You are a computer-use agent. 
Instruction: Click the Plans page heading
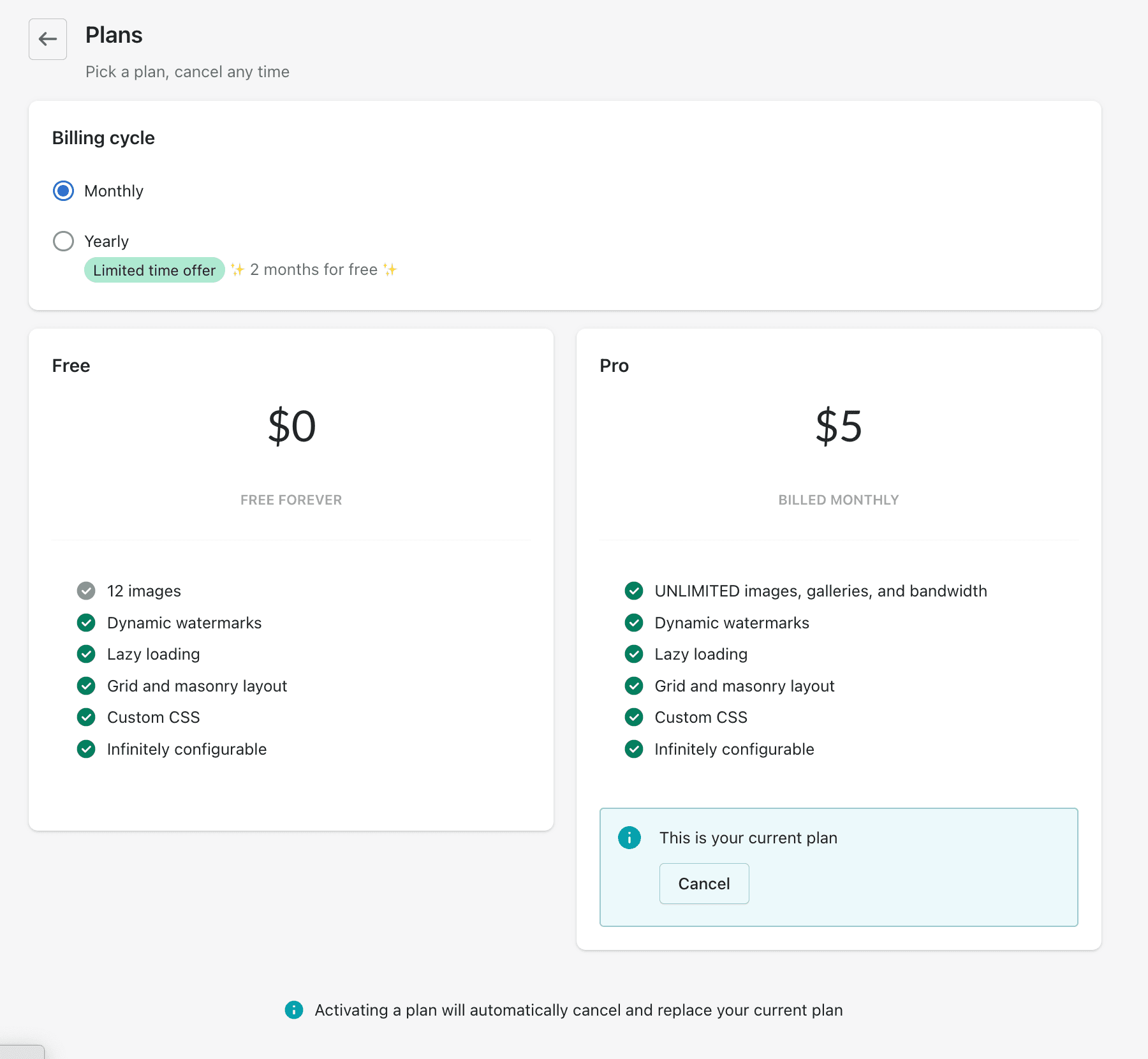pyautogui.click(x=114, y=35)
